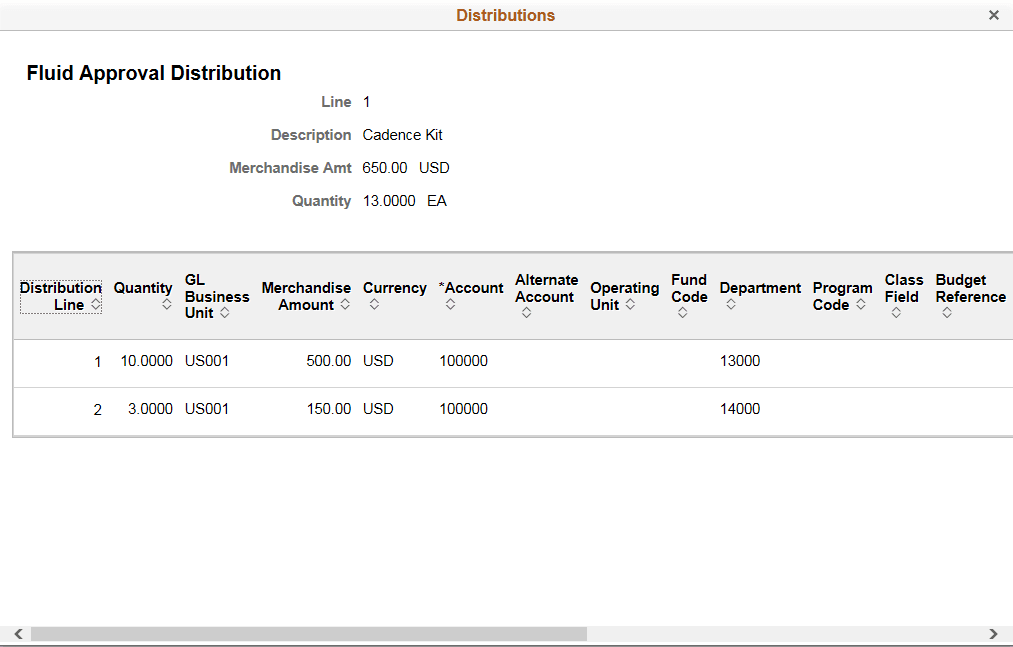Select the Fluid Approval Distribution heading

coord(153,72)
